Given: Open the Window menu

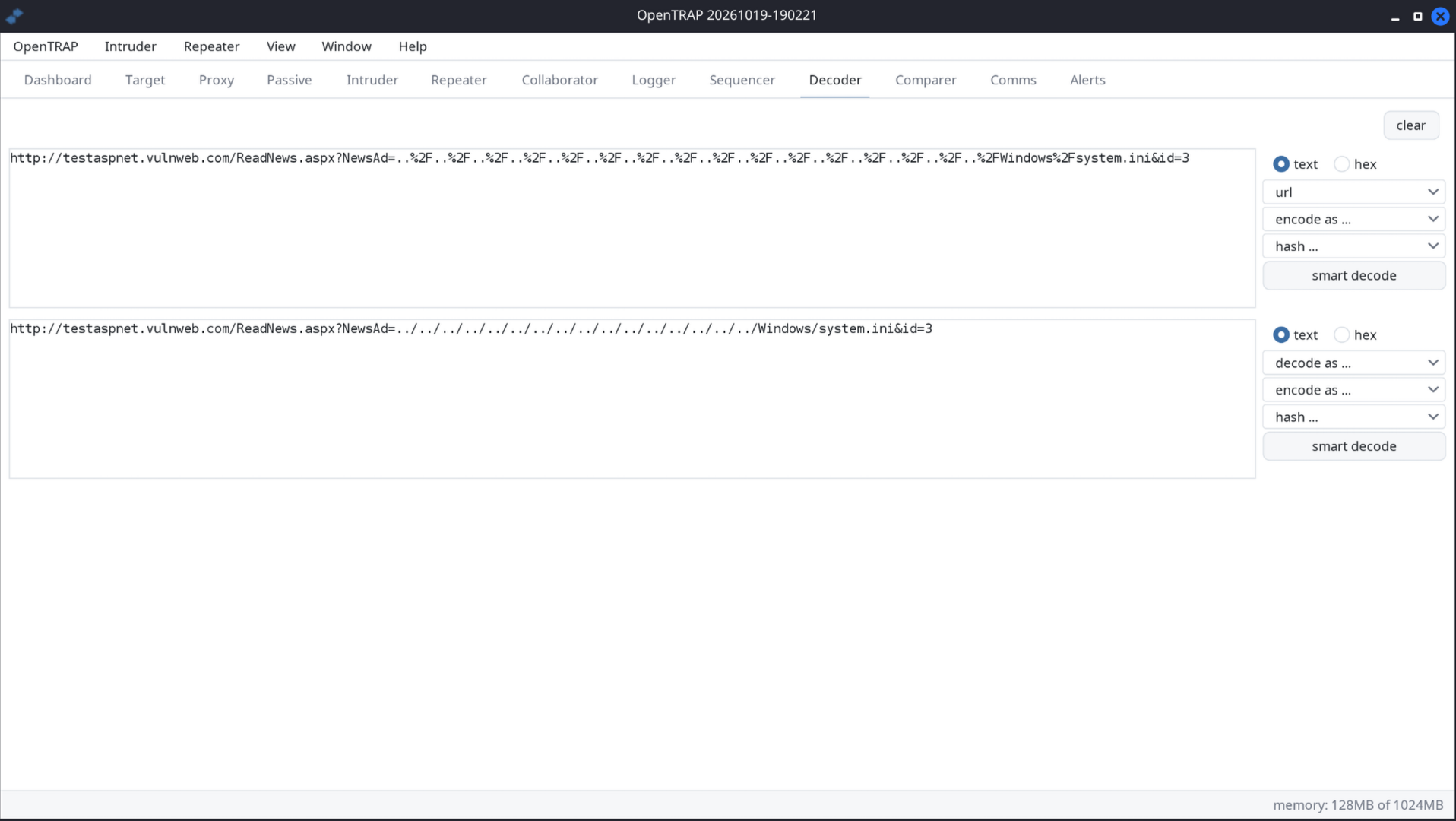Looking at the screenshot, I should (347, 46).
